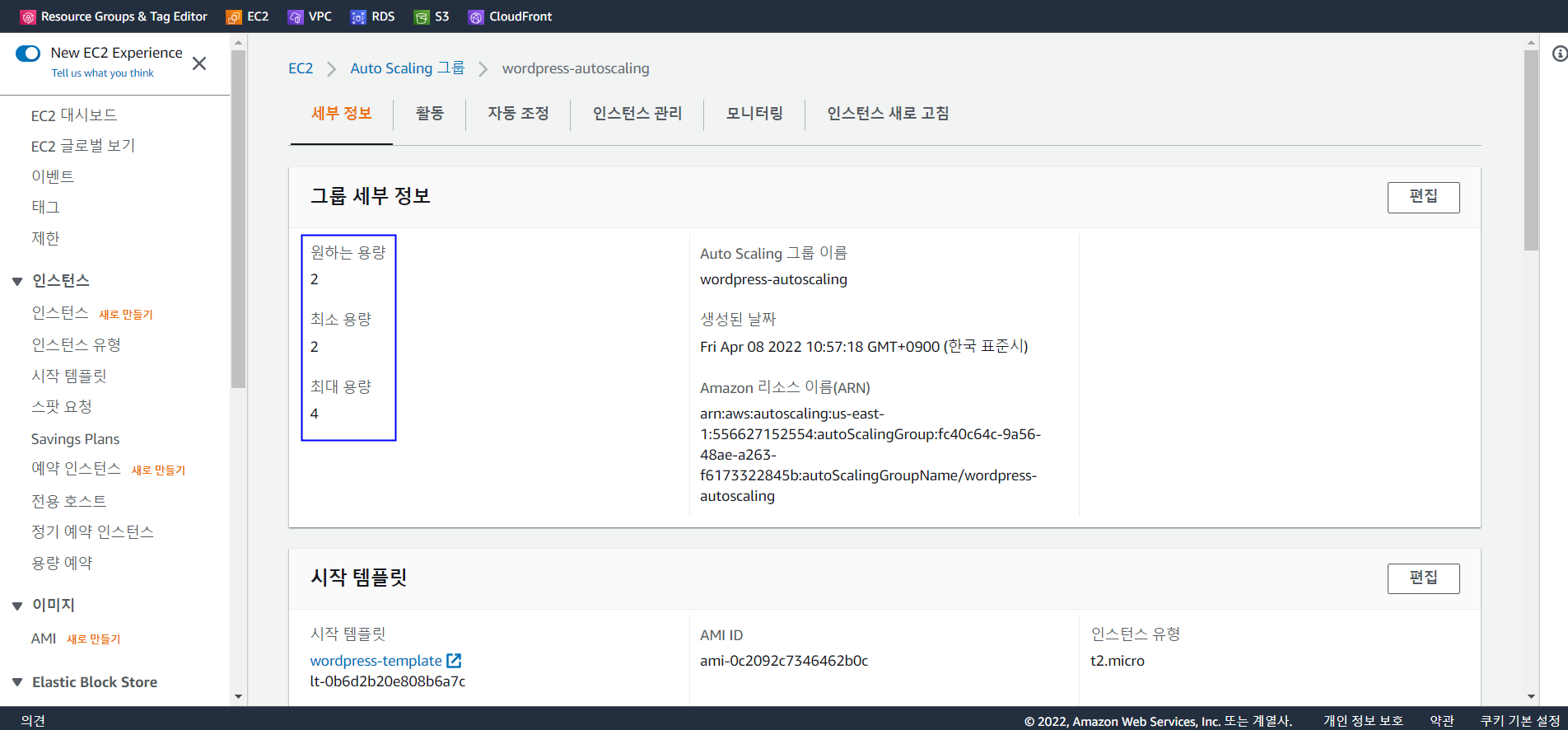Viewport: 1568px width, 730px height.
Task: Open 전용 호스트 in sidebar
Action: pos(69,501)
